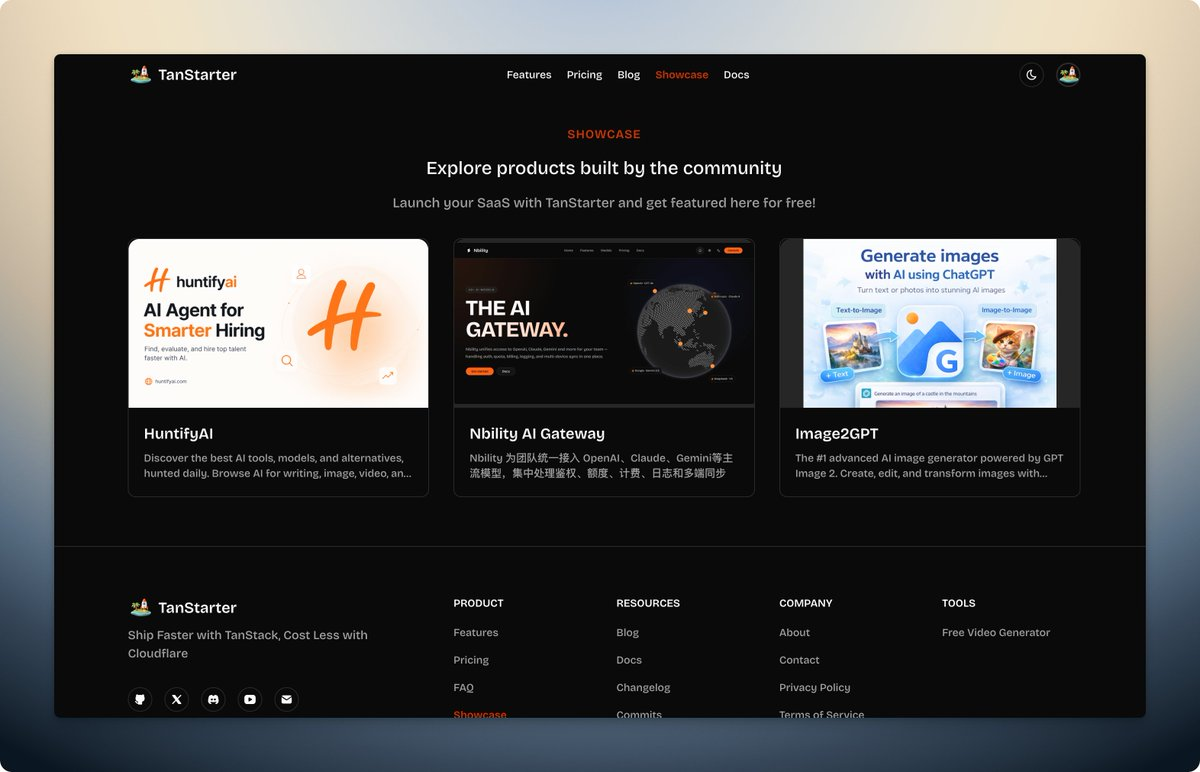Open the user avatar menu
The width and height of the screenshot is (1200, 772).
[1068, 75]
